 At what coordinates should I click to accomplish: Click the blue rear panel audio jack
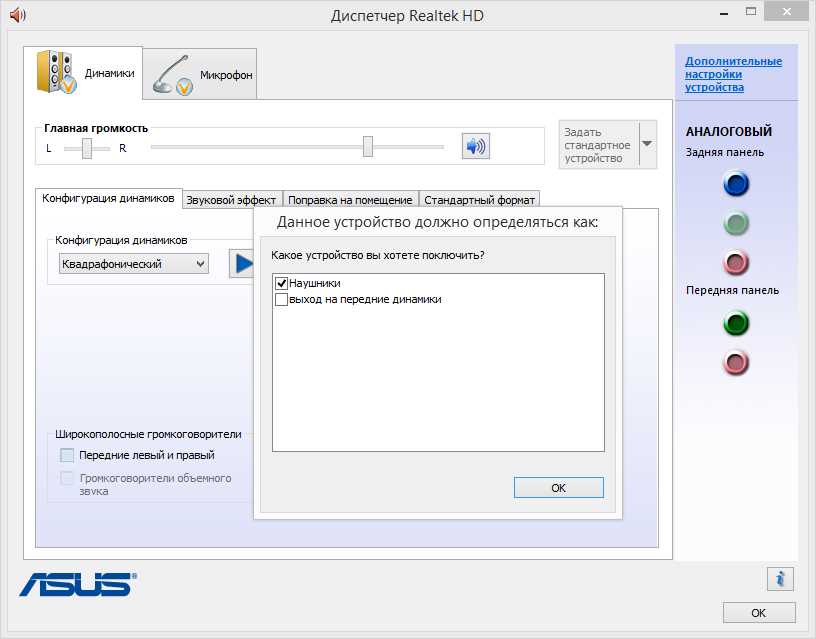736,184
